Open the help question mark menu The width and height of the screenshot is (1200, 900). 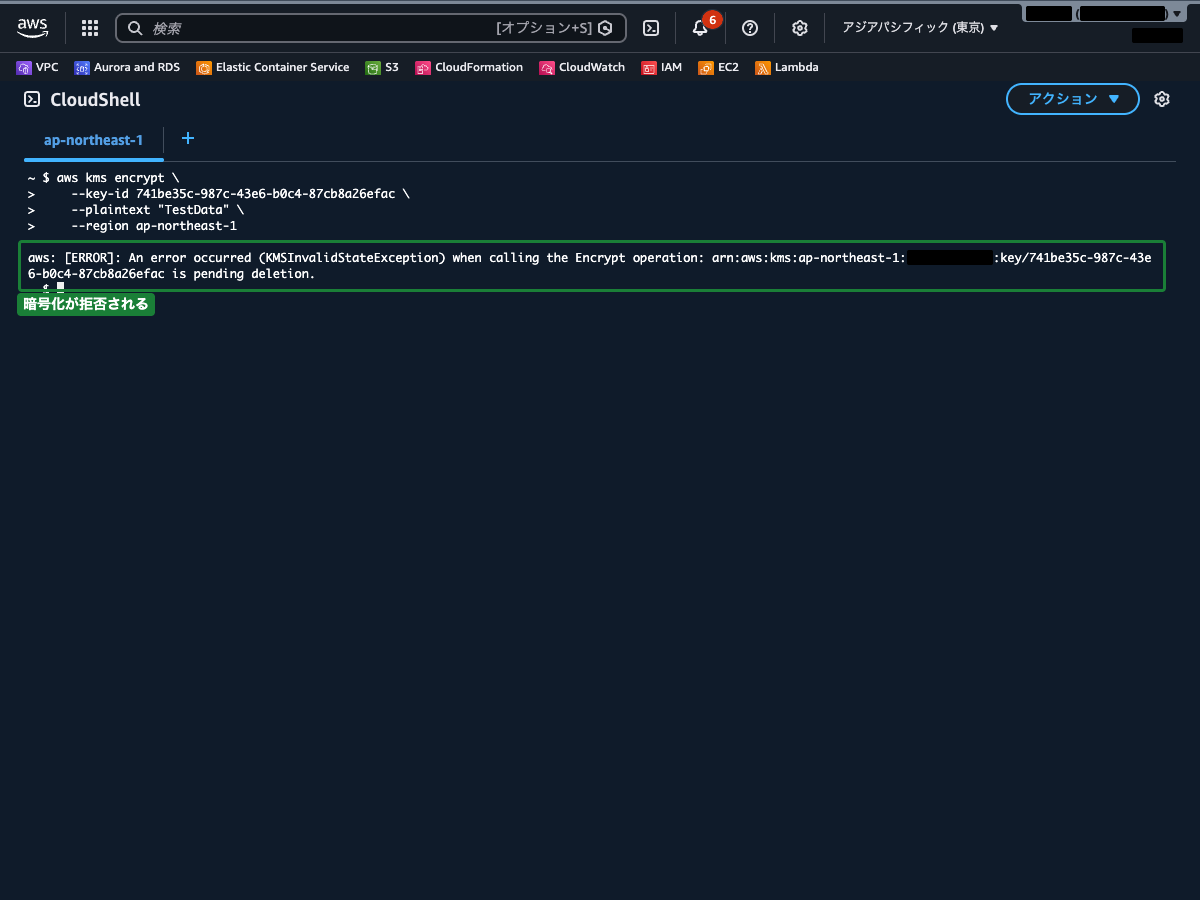pos(750,28)
